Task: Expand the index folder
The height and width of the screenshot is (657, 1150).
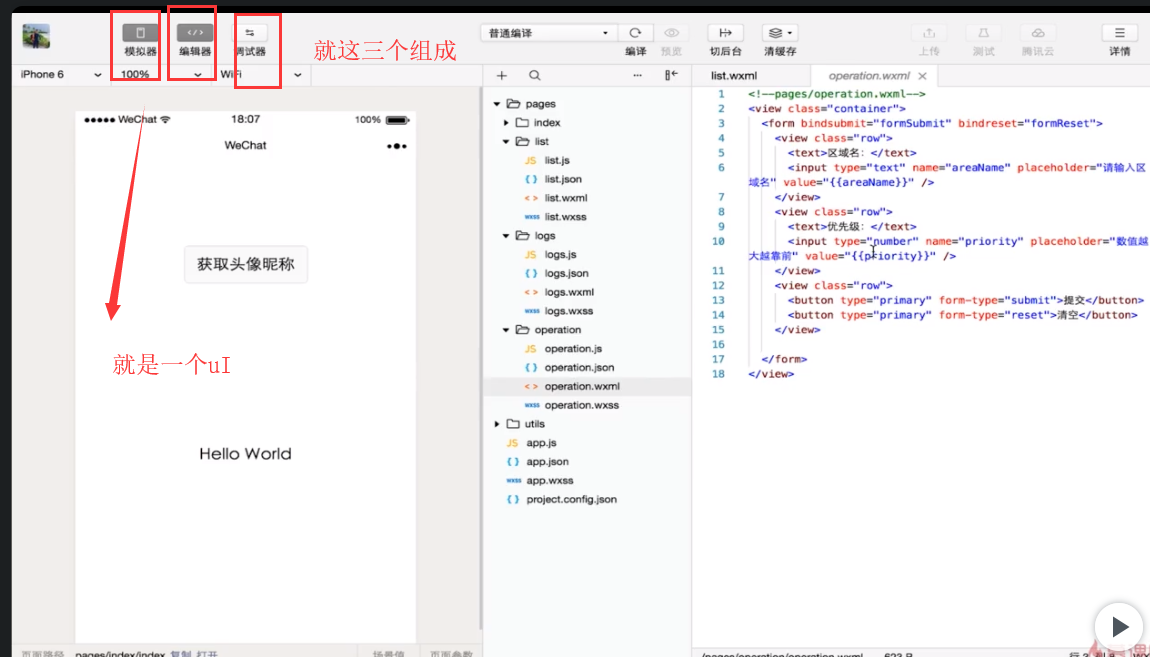Action: [506, 122]
